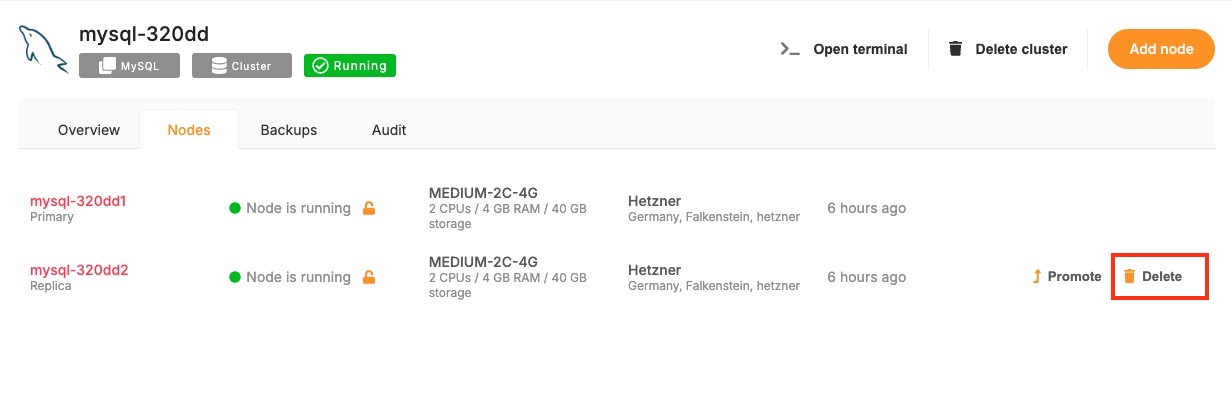Click the green status dot for mysql-320dd1
1232x418 pixels.
coord(235,209)
